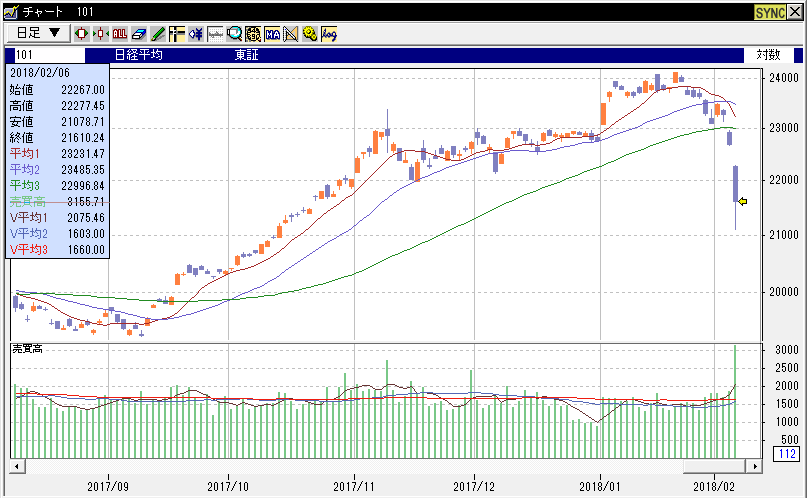Click the shrink candlestick width icon
807x498 pixels.
(100, 33)
